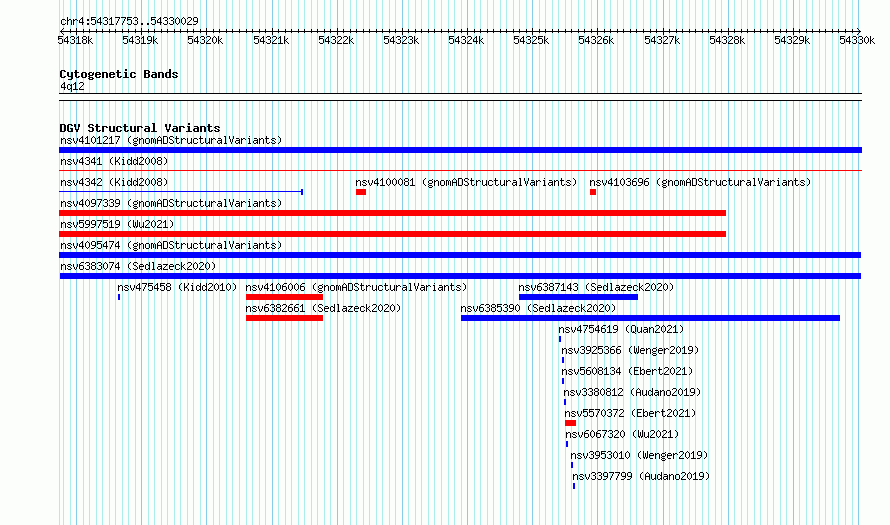Click the 54320k ruler position
Screen dimensions: 890x525
205,40
